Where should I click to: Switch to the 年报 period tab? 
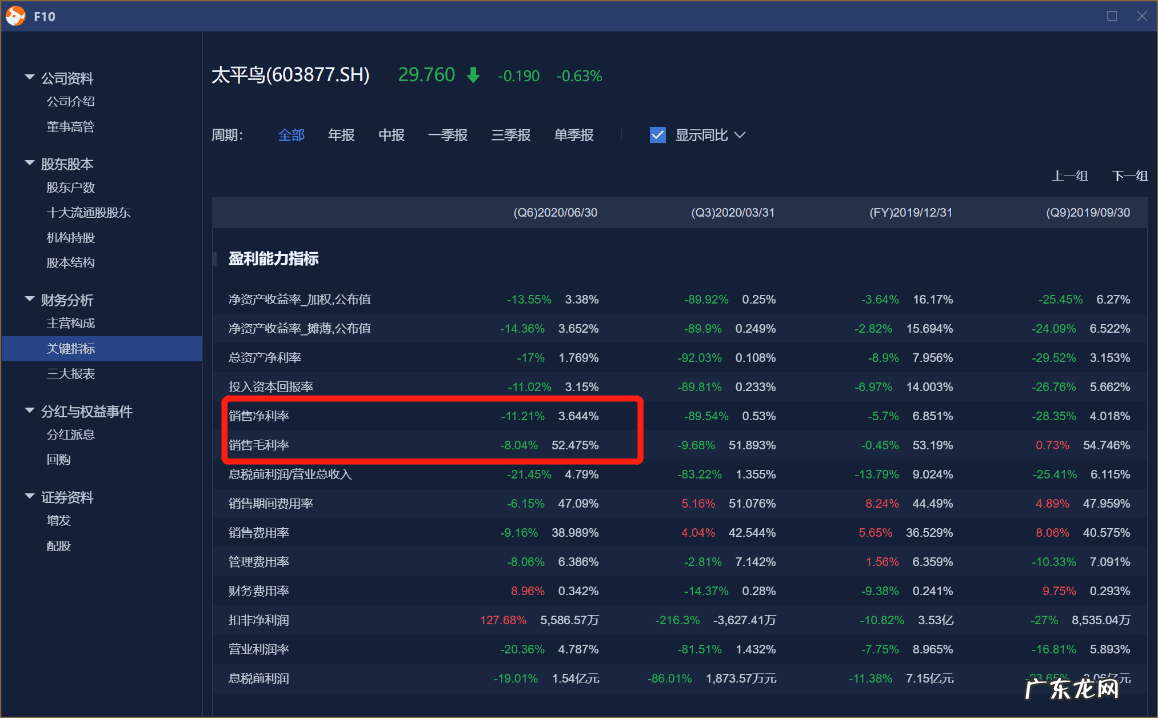341,135
